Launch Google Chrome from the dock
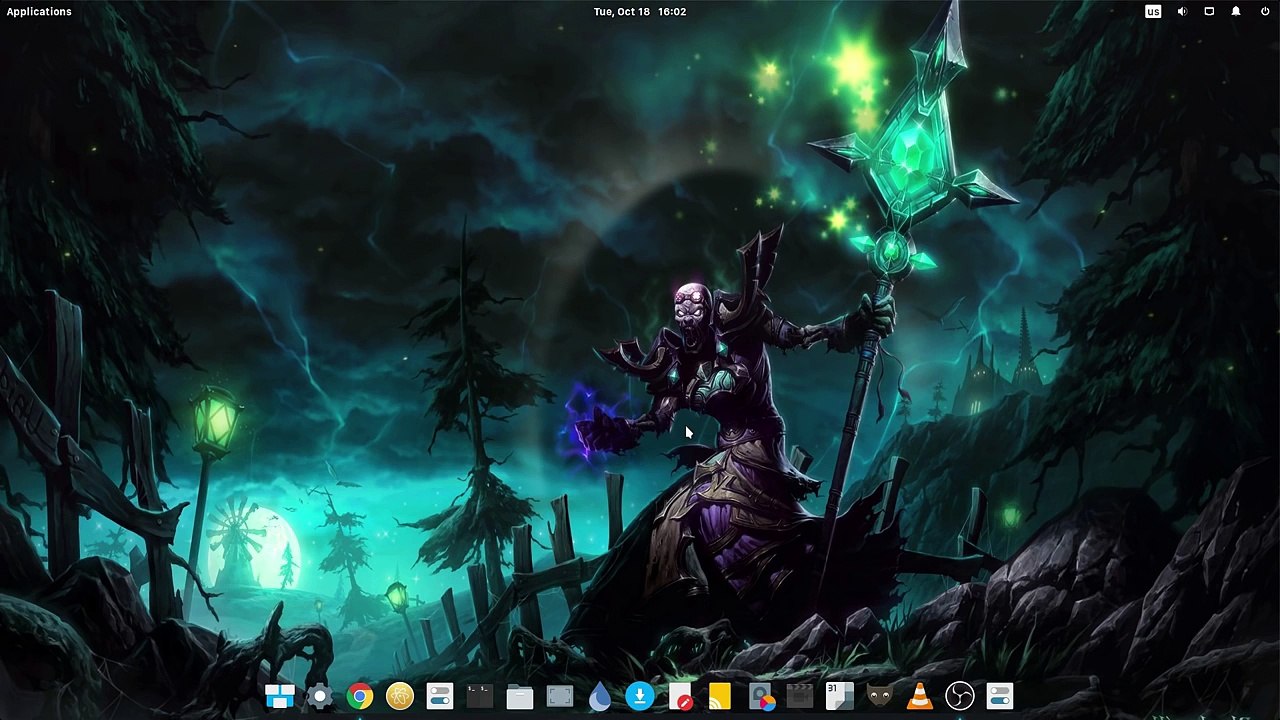The height and width of the screenshot is (720, 1280). coord(360,696)
